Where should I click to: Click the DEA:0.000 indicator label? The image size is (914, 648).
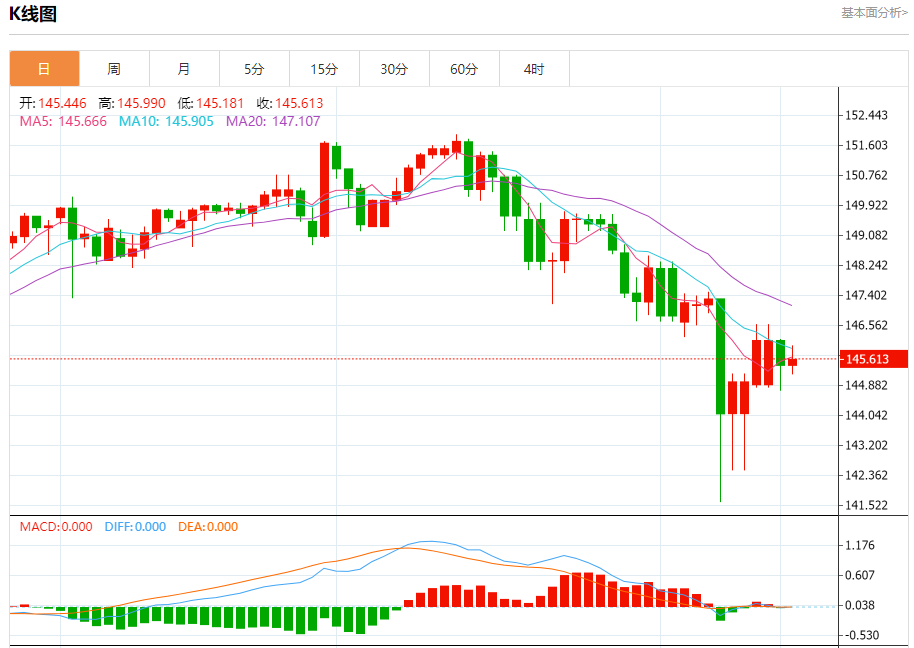pyautogui.click(x=208, y=527)
